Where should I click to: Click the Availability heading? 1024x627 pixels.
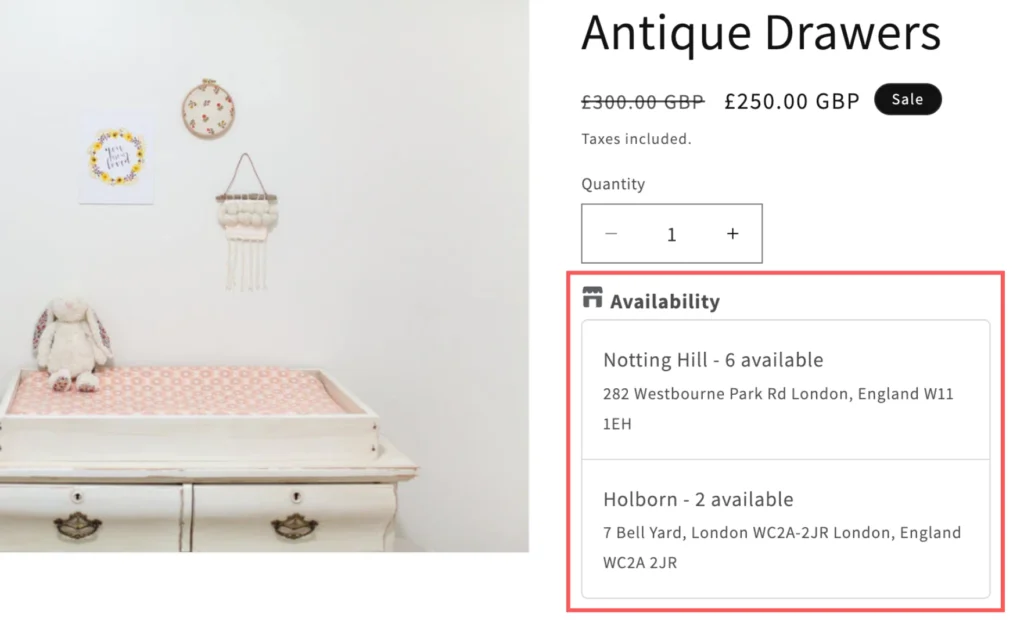tap(665, 301)
